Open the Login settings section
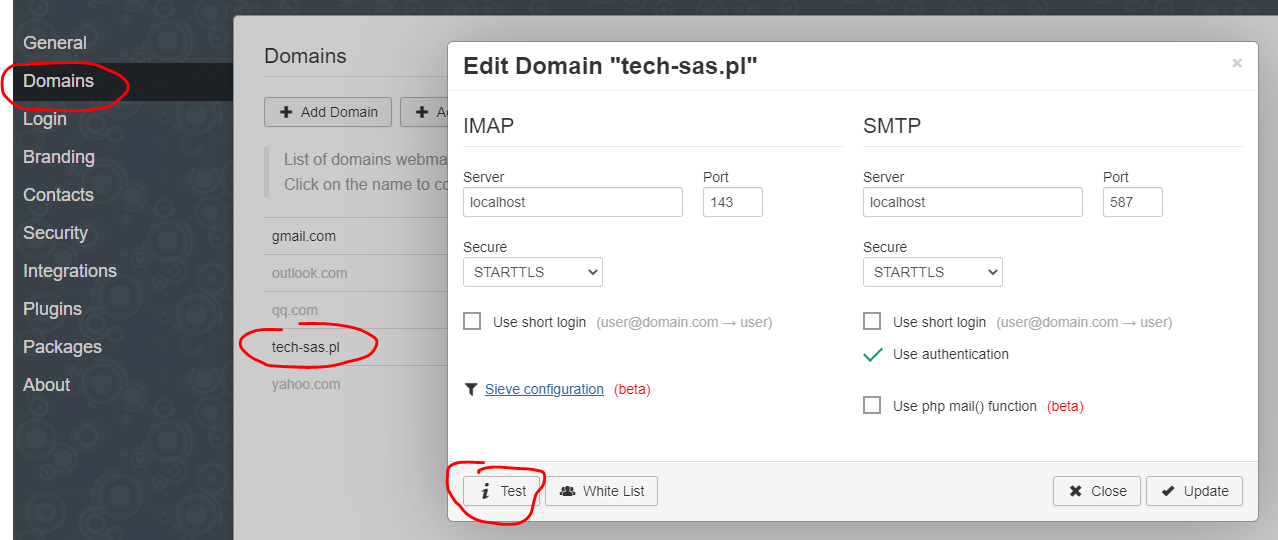Viewport: 1278px width, 540px height. tap(45, 119)
